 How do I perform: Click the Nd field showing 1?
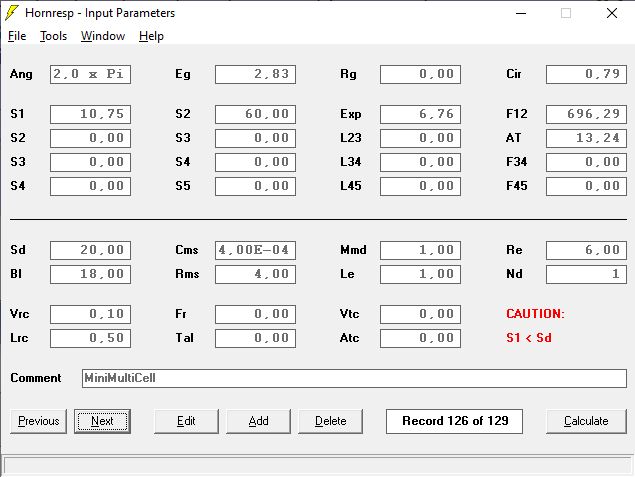coord(586,274)
